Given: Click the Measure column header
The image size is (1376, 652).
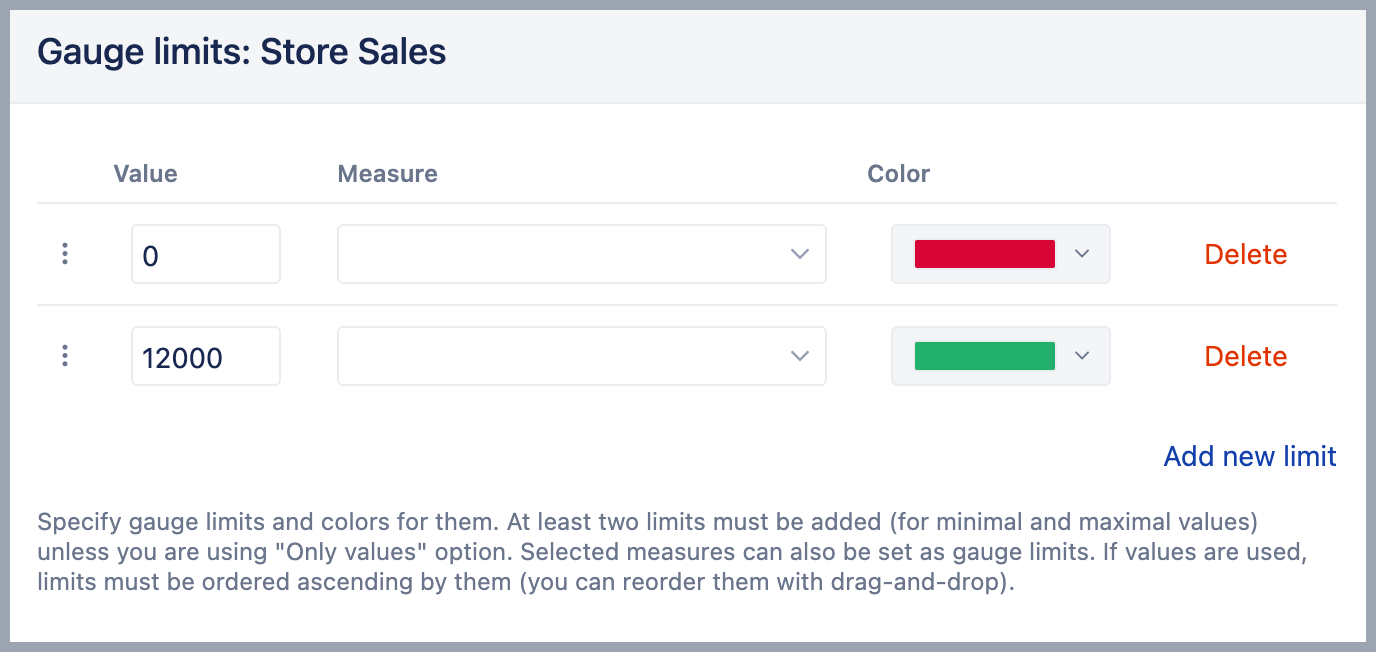Looking at the screenshot, I should 387,174.
